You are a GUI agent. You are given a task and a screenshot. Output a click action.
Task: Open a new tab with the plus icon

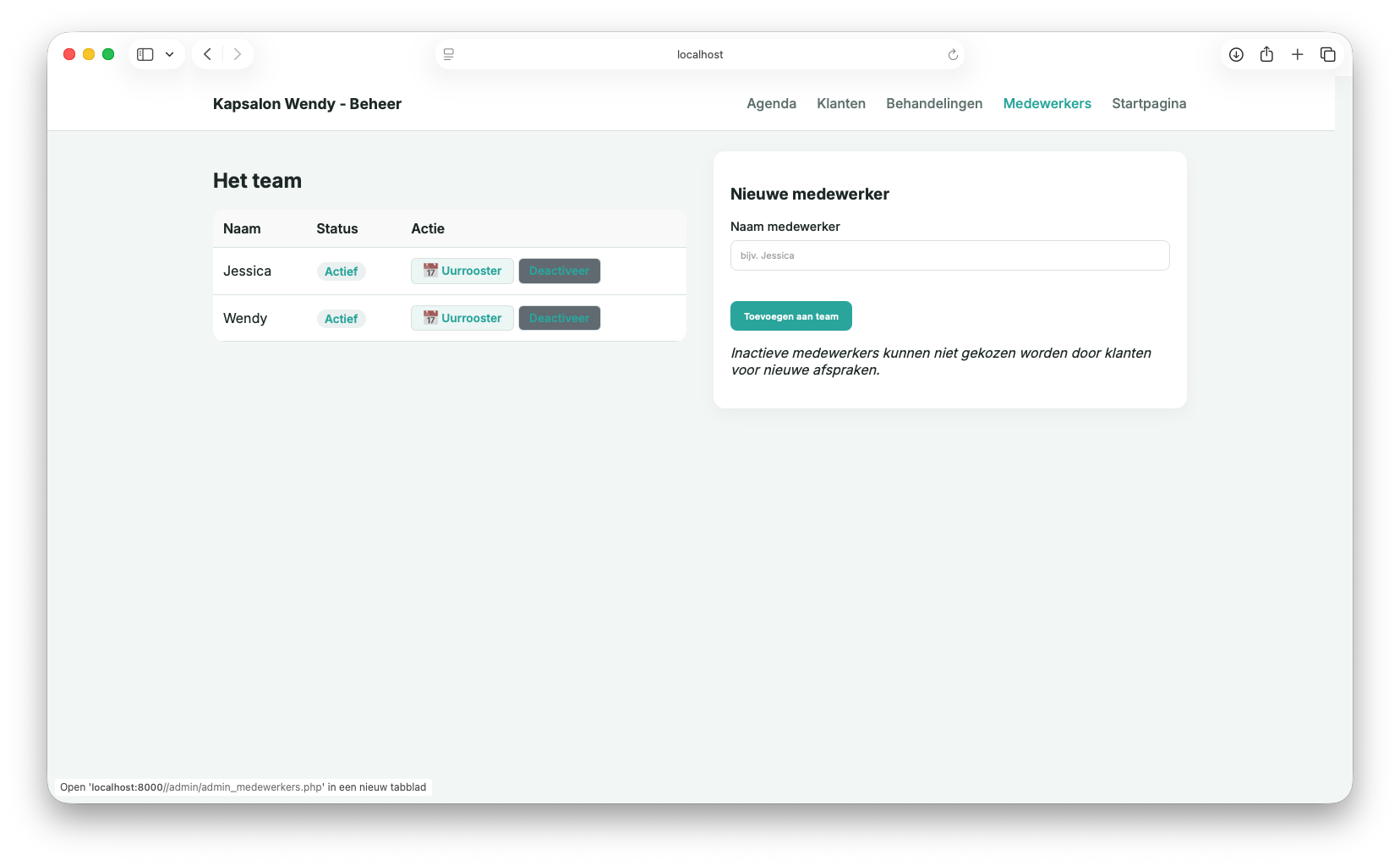pyautogui.click(x=1297, y=54)
